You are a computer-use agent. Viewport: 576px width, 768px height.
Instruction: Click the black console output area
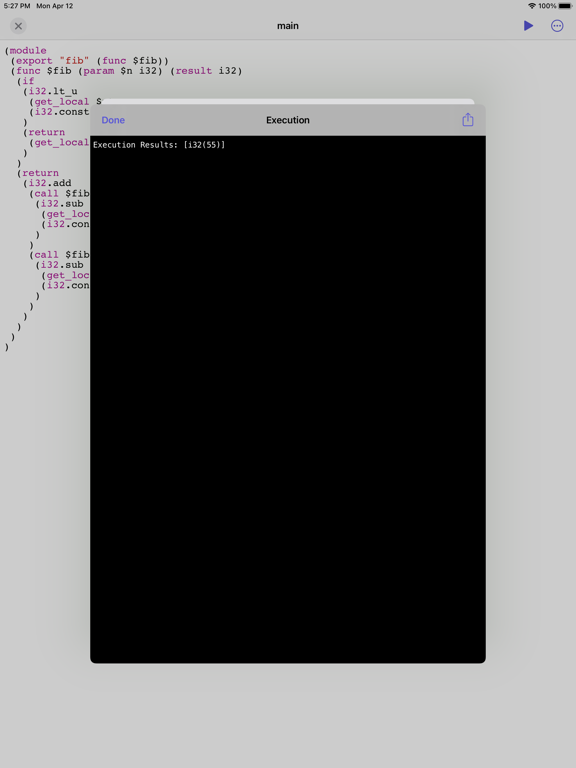pyautogui.click(x=288, y=399)
